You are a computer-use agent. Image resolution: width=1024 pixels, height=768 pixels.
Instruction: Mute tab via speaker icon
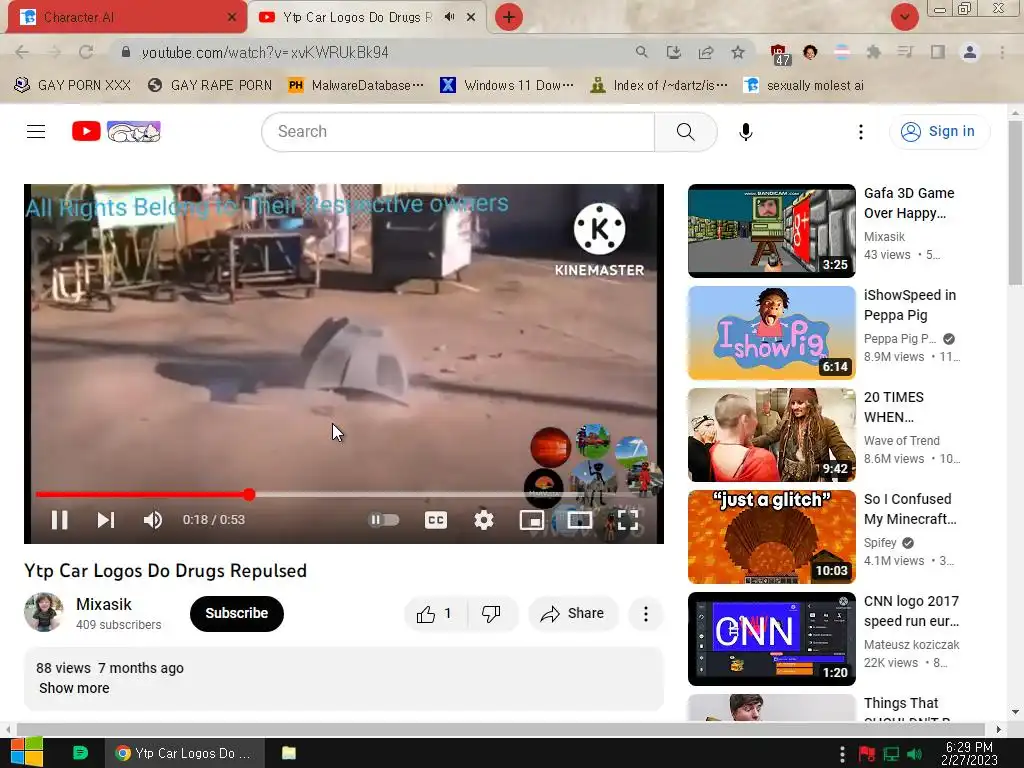point(449,17)
